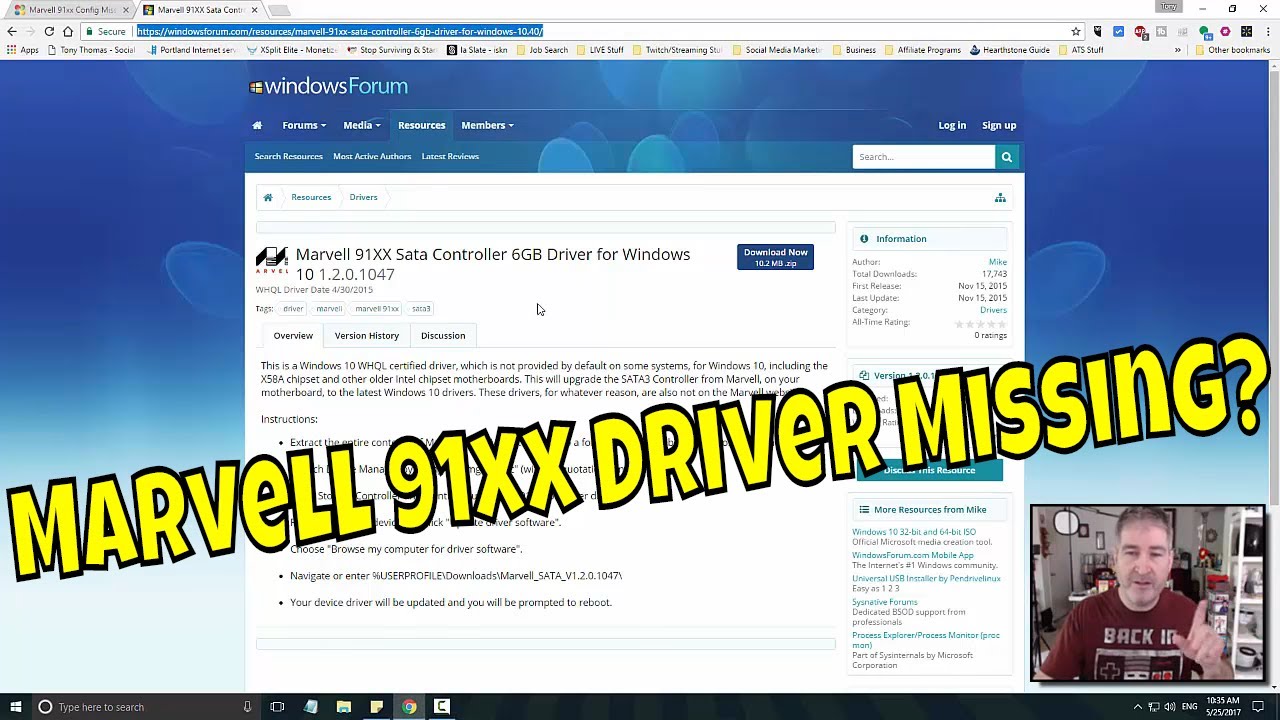Open Resources in the navigation bar
This screenshot has width=1280, height=720.
[x=422, y=125]
